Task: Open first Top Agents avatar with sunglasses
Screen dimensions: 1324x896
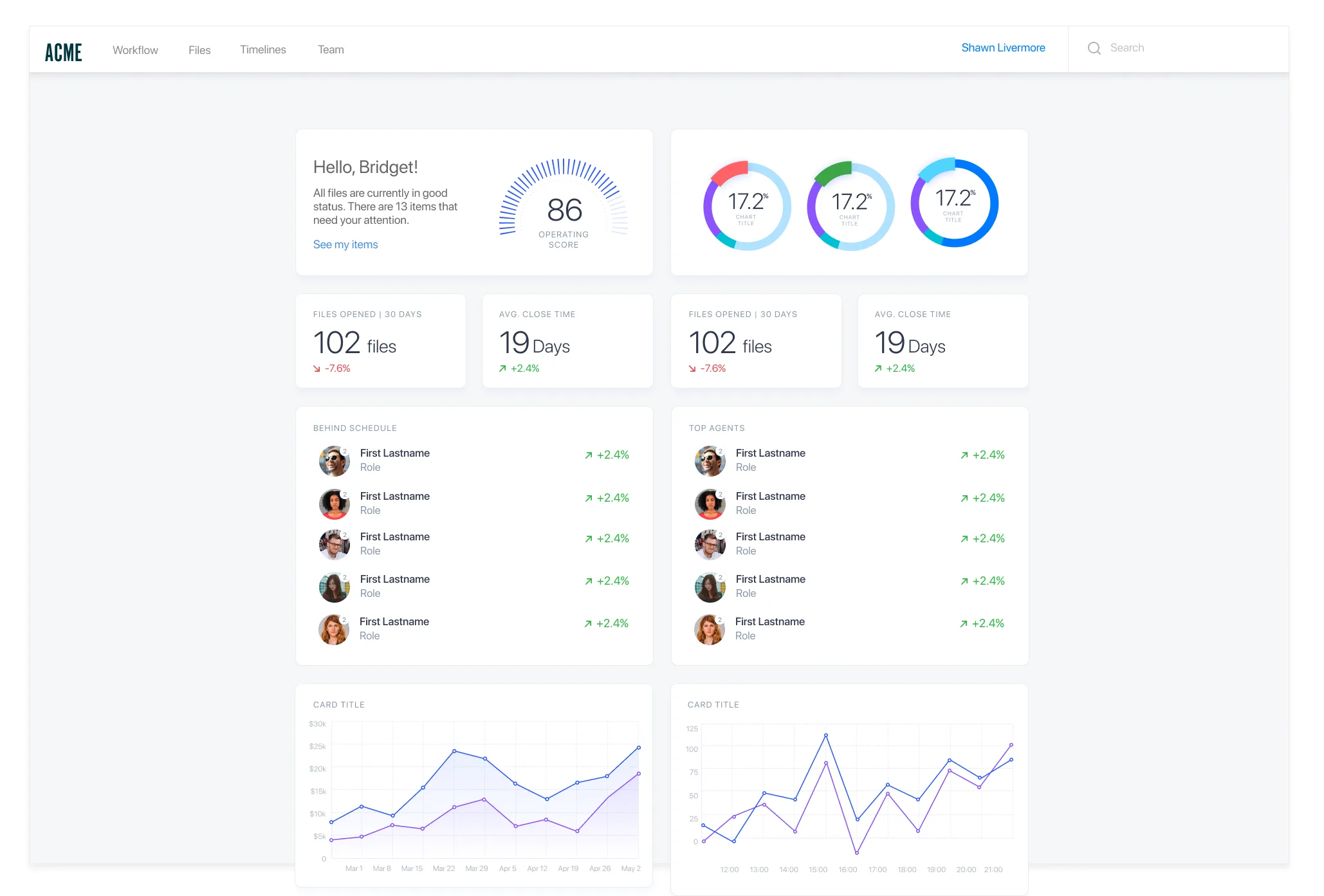Action: pyautogui.click(x=710, y=461)
